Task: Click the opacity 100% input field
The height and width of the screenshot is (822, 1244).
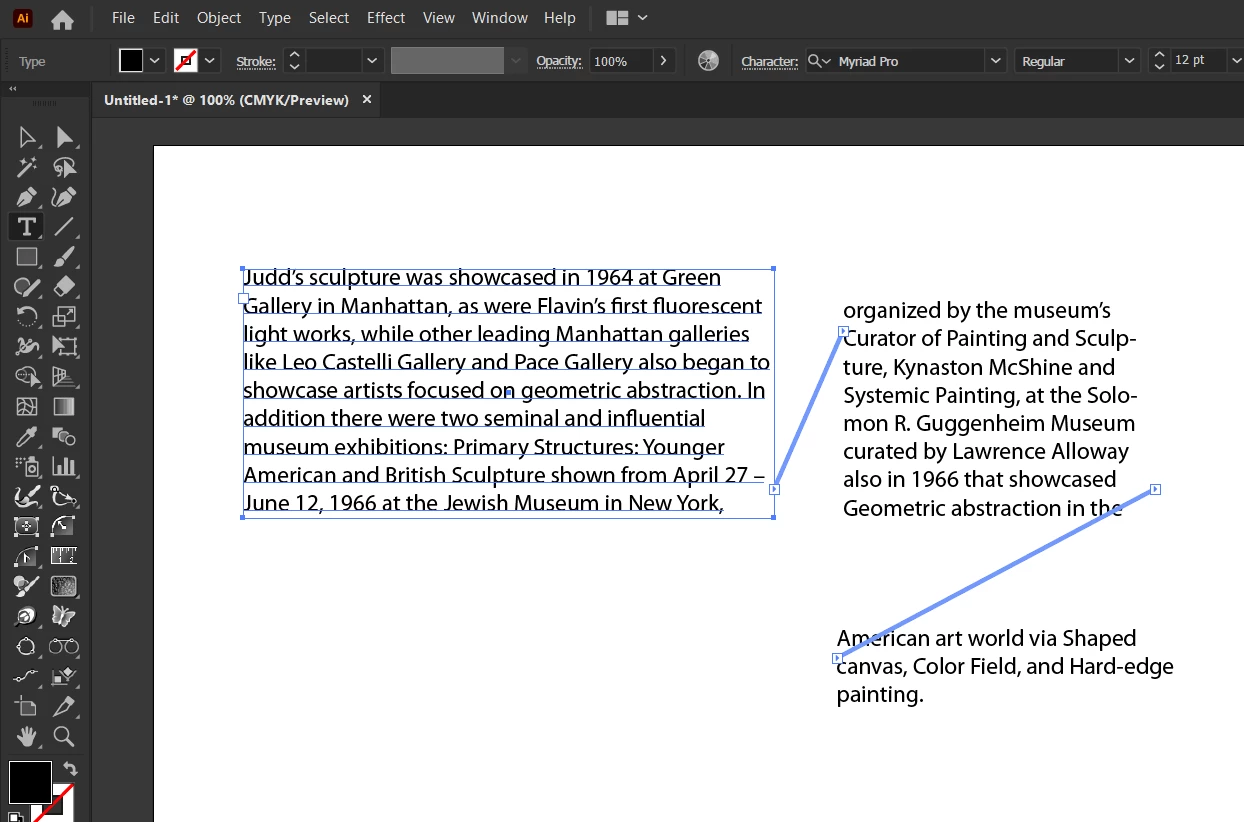Action: 621,61
